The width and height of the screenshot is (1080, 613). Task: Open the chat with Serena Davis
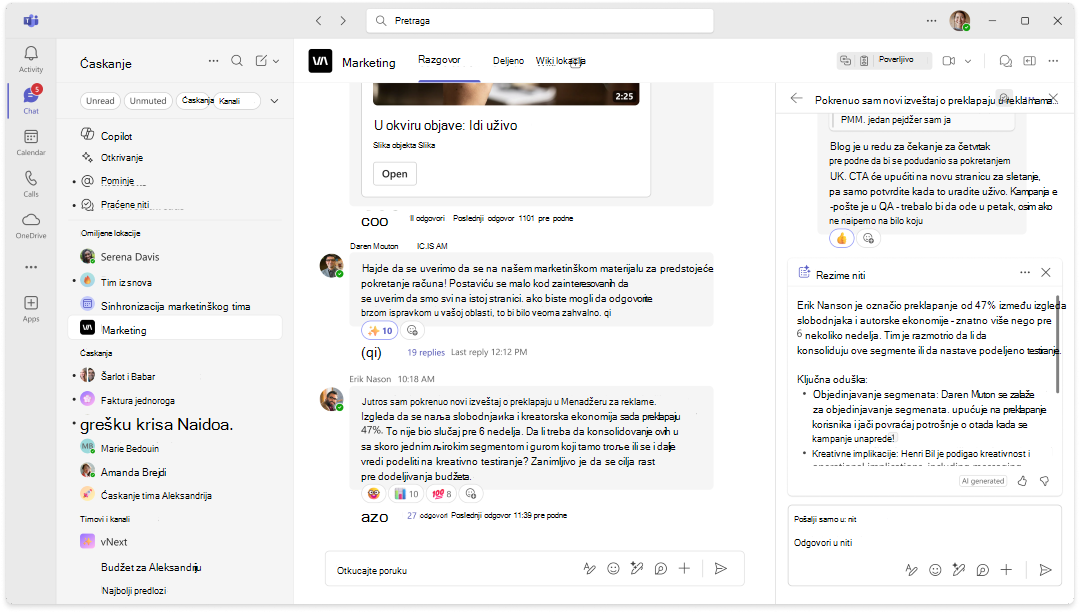tap(129, 257)
